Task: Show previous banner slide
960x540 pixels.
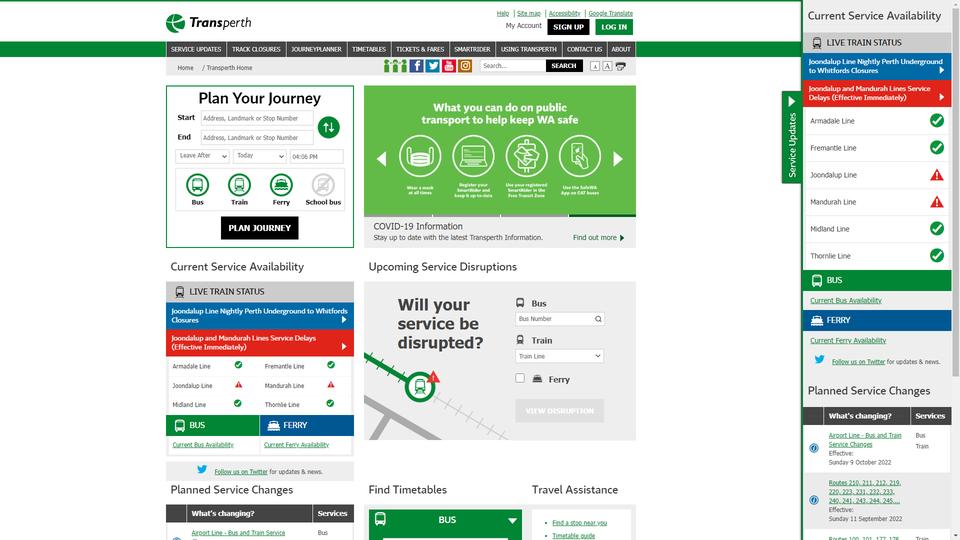Action: coord(381,159)
